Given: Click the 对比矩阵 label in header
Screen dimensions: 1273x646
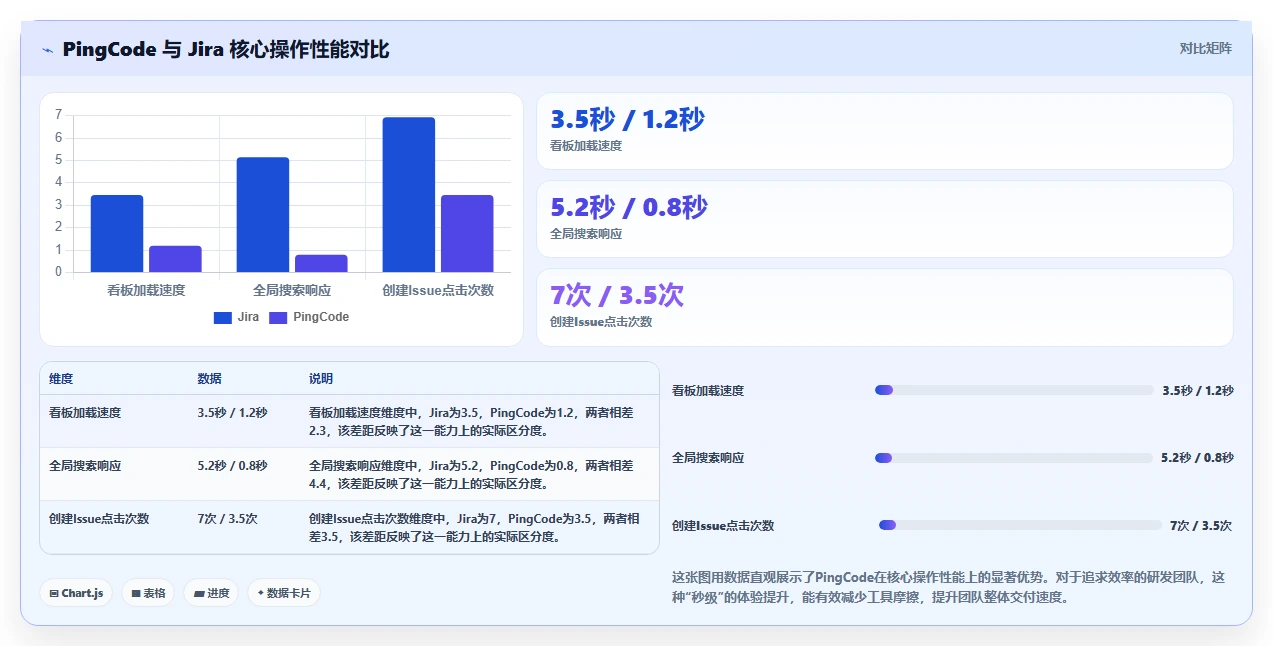Looking at the screenshot, I should pyautogui.click(x=1205, y=48).
